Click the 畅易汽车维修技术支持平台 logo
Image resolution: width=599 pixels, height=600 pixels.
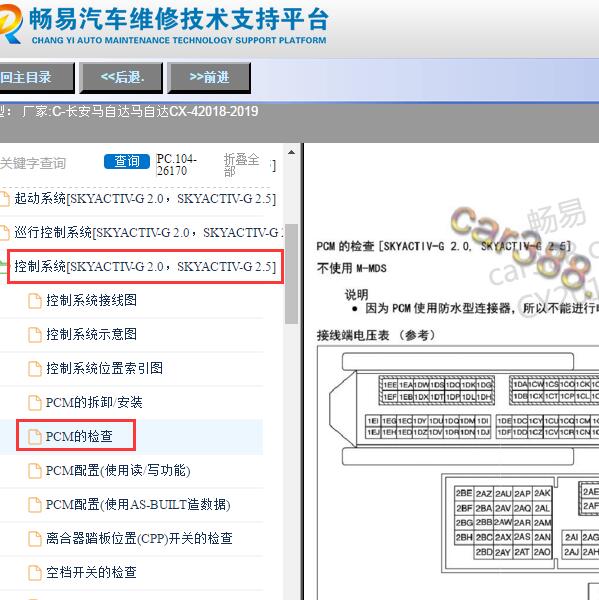(x=164, y=25)
